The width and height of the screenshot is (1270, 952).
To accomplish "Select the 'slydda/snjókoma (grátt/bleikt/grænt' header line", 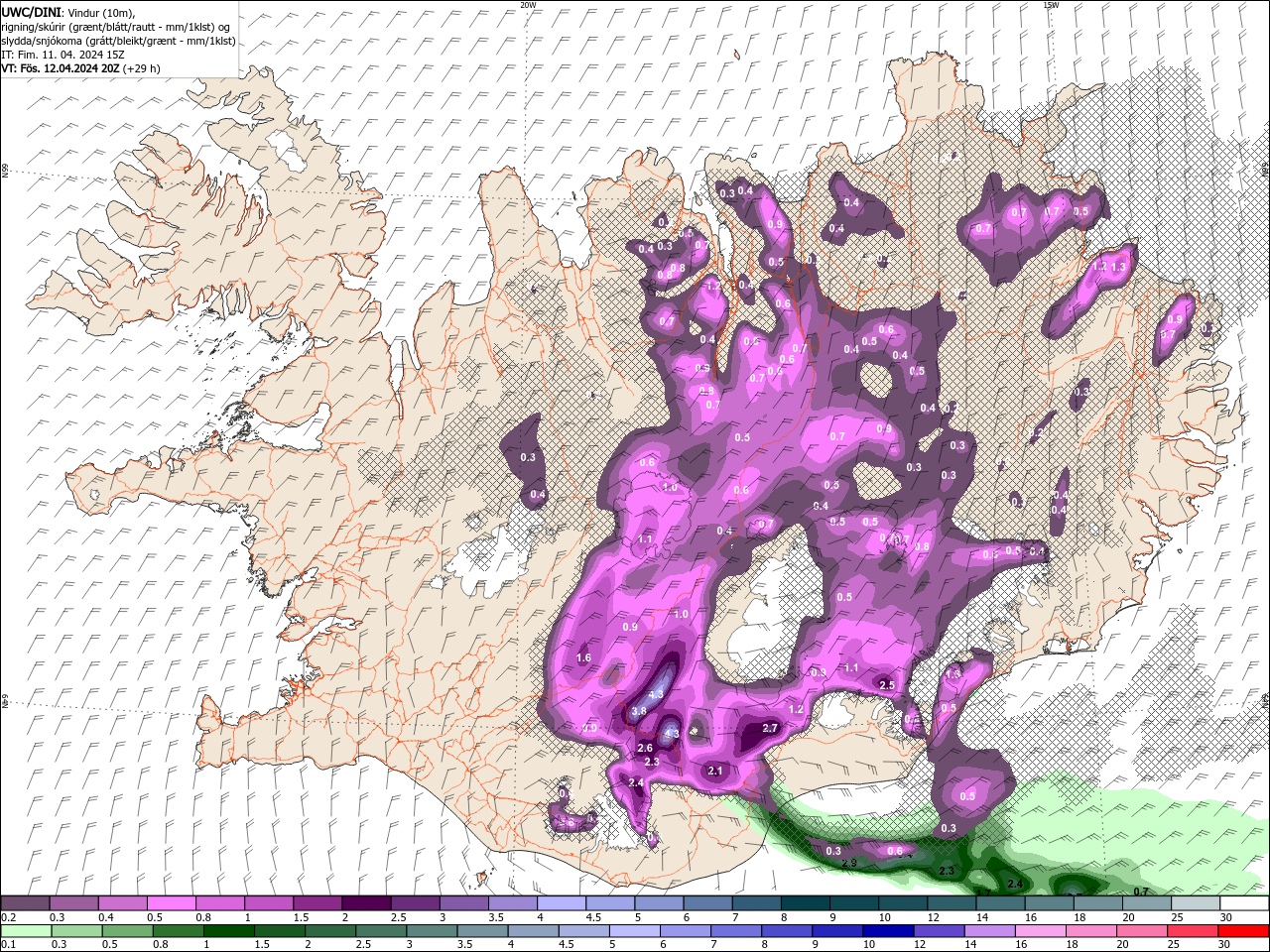I will coord(118,41).
